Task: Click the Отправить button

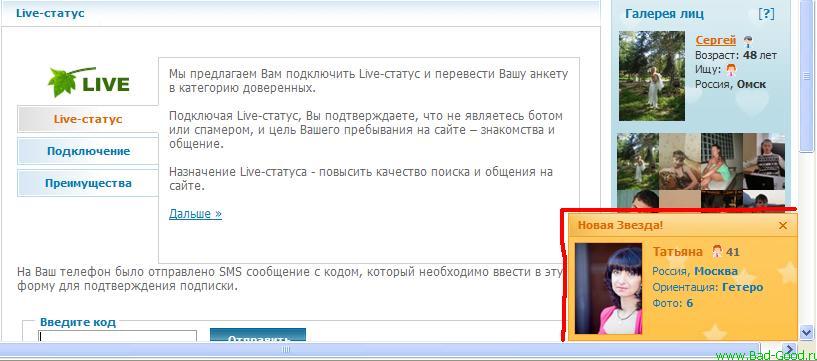Action: point(258,335)
